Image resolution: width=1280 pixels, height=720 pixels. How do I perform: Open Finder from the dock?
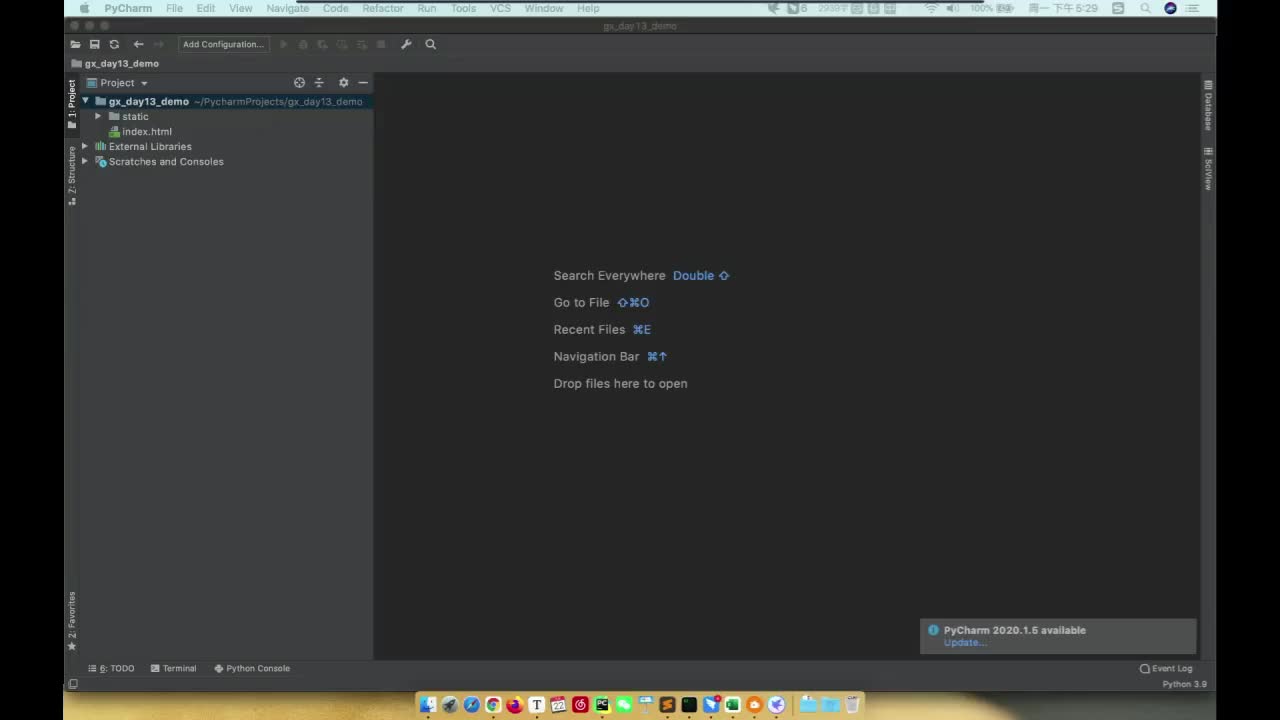pos(427,705)
